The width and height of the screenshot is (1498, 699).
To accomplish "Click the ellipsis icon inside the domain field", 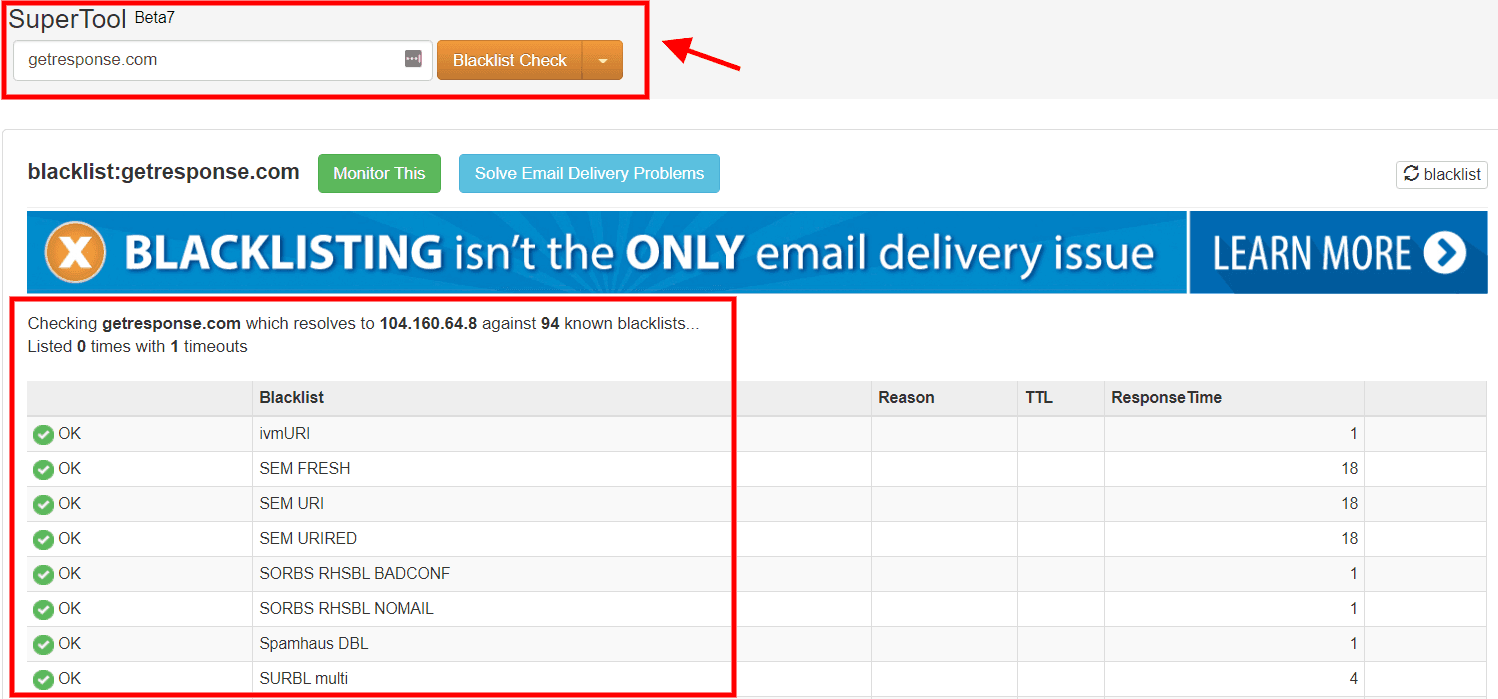I will pyautogui.click(x=413, y=60).
